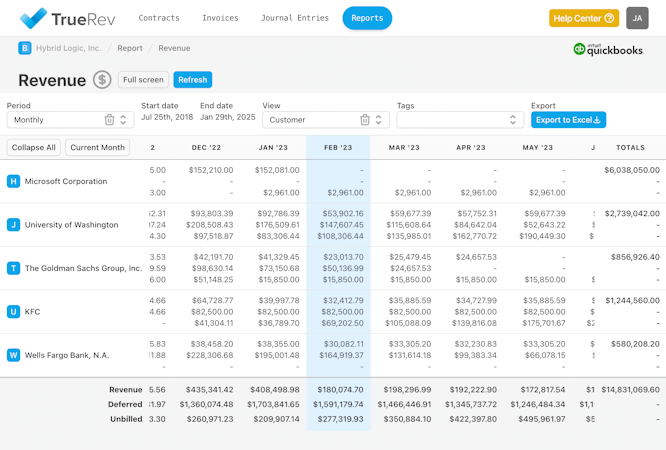Click the TOTALS column header
This screenshot has height=450, width=666.
[630, 147]
